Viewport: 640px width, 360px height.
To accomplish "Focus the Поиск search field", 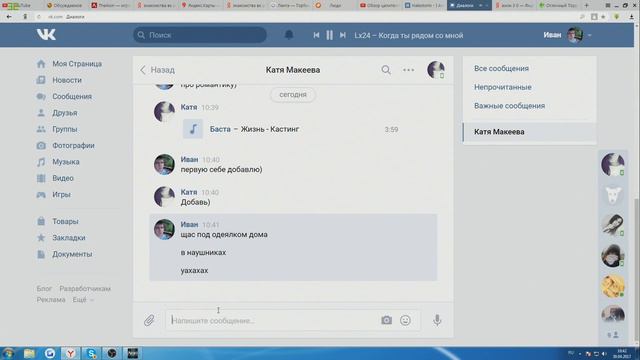I will (x=200, y=35).
